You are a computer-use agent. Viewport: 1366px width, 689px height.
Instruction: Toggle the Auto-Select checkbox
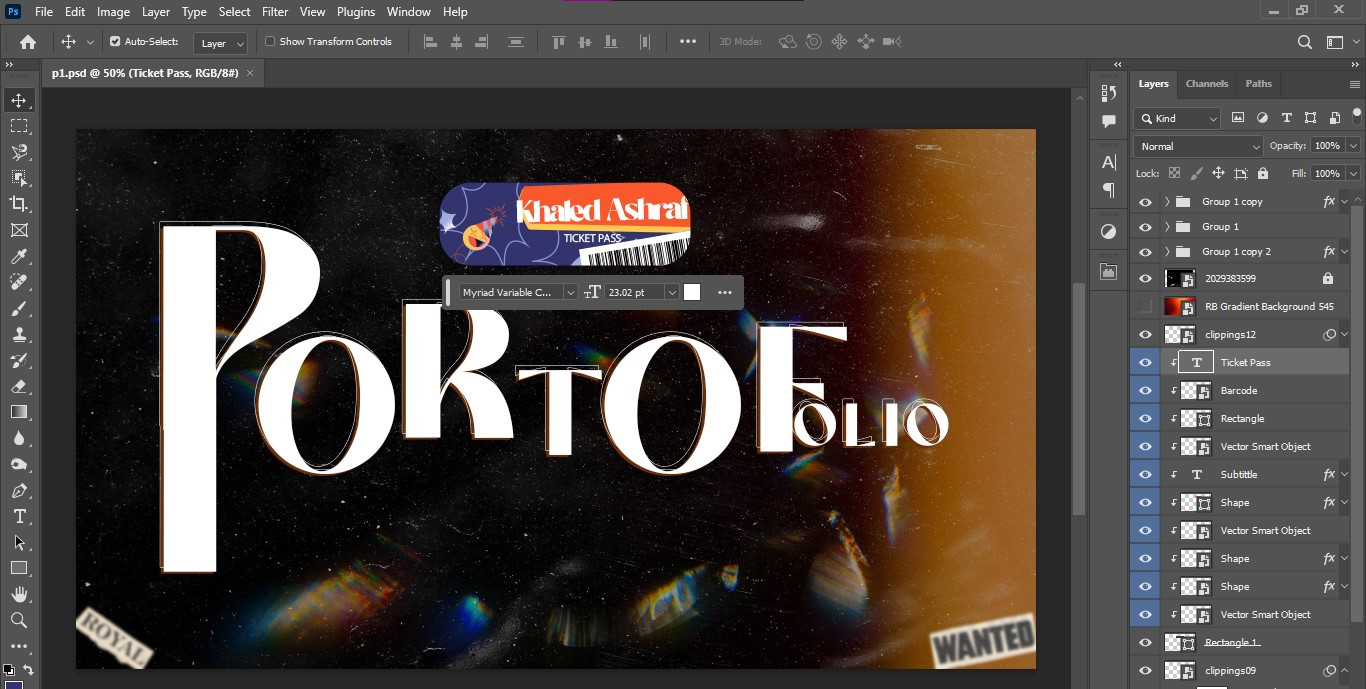coord(115,42)
